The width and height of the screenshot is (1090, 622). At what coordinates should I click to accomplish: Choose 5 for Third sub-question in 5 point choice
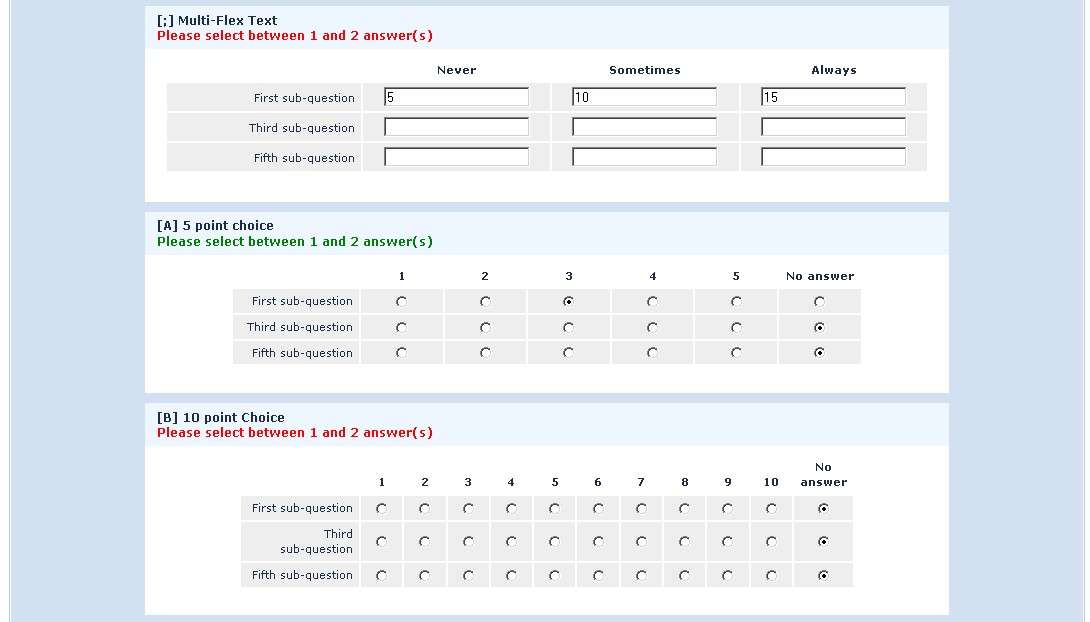coord(736,327)
